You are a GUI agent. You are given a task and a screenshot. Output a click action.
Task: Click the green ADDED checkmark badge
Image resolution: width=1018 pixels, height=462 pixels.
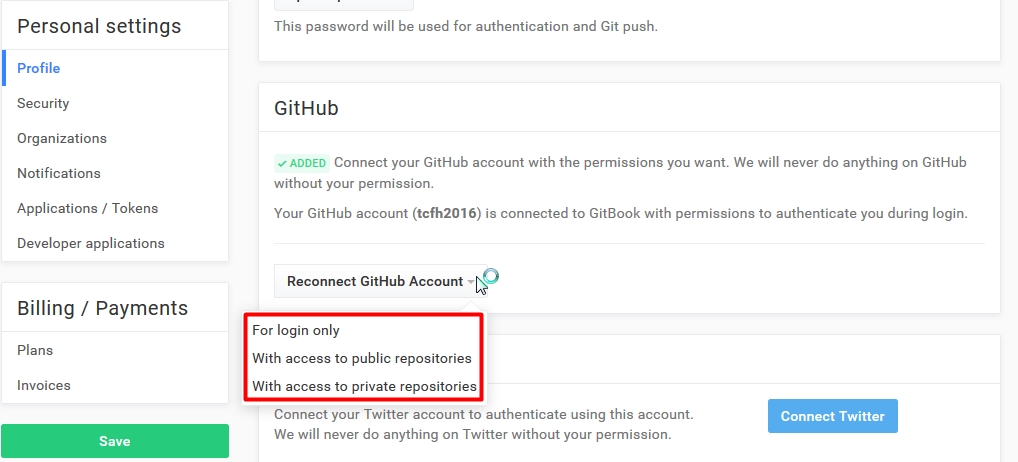pos(302,163)
